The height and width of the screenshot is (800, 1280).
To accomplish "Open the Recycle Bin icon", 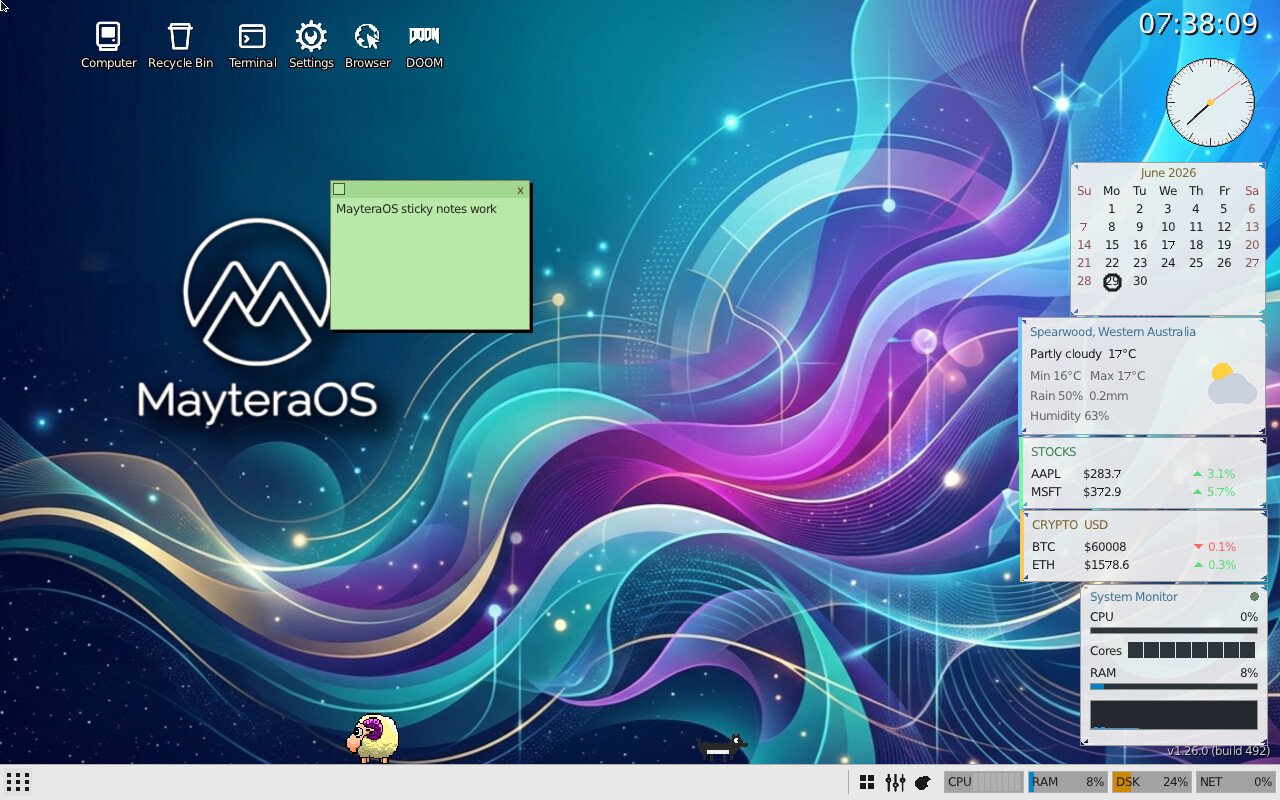I will pyautogui.click(x=180, y=45).
